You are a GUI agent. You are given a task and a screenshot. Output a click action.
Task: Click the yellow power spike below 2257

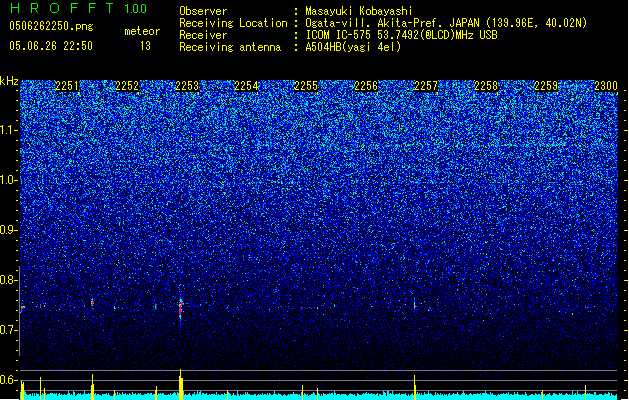click(415, 387)
